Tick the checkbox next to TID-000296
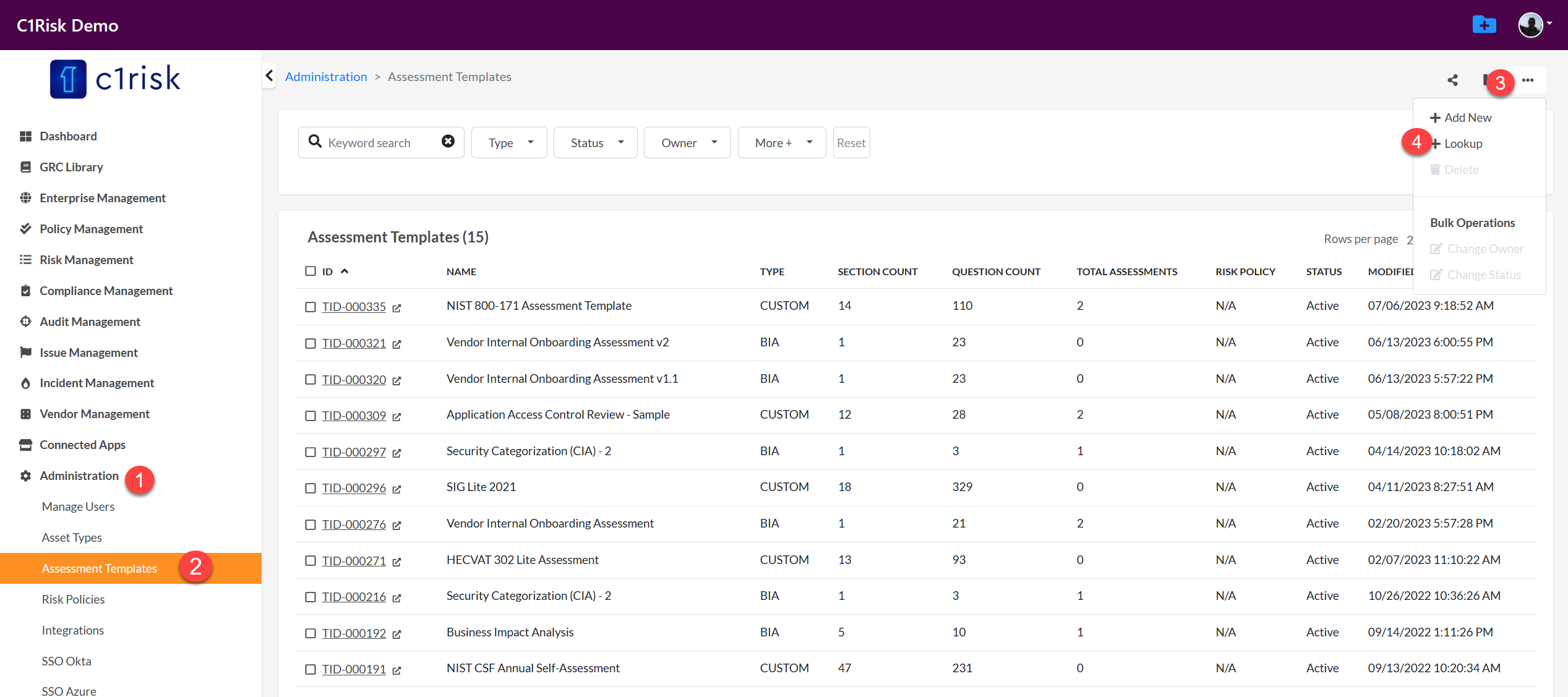 click(x=311, y=489)
